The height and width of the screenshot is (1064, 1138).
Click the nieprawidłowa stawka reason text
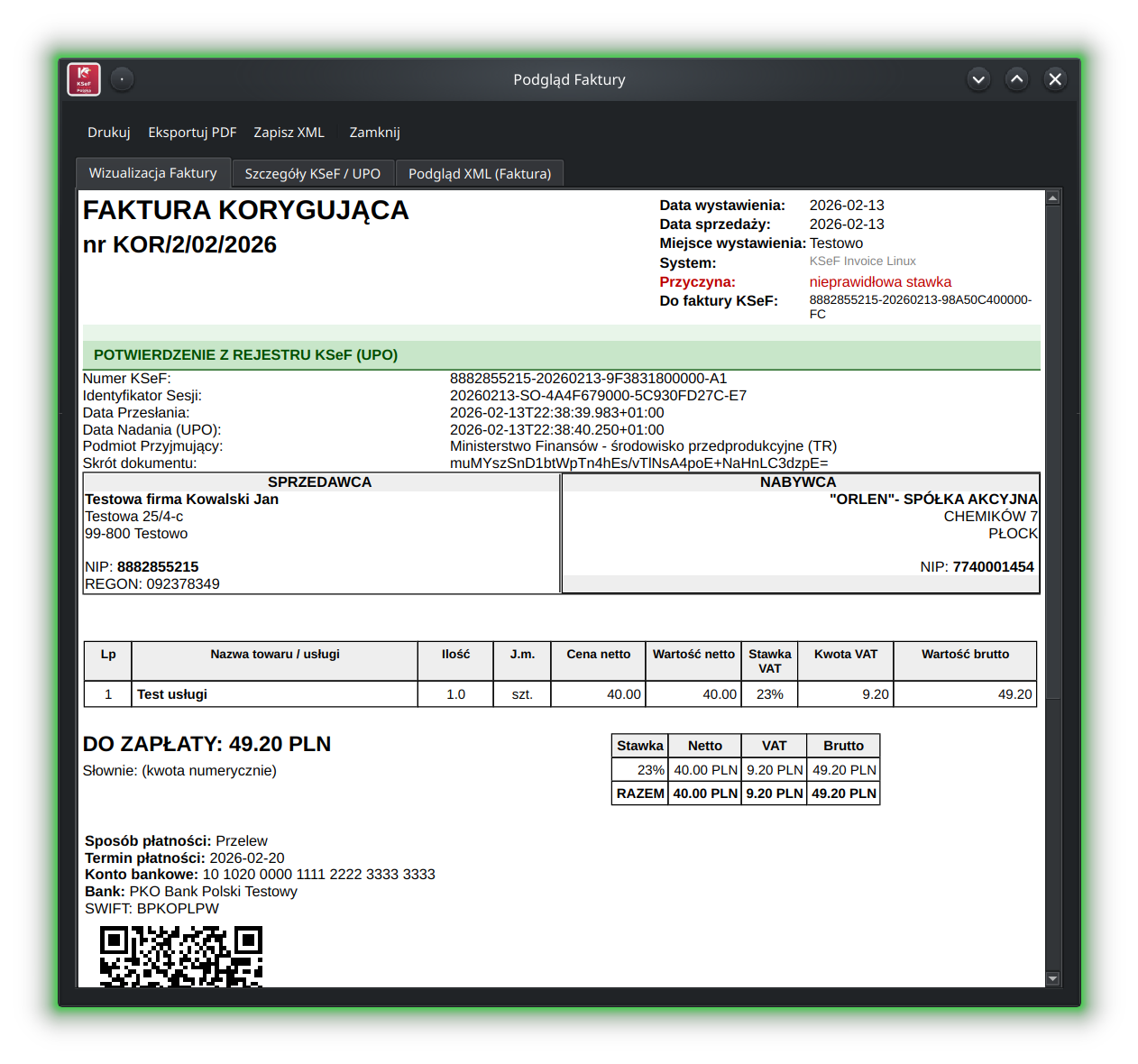coord(880,281)
